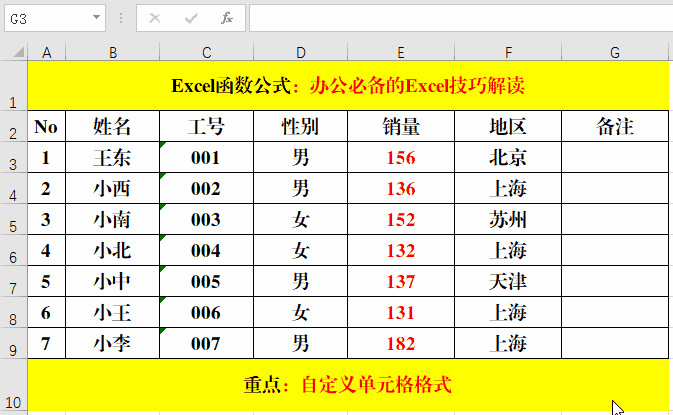Select column C header

point(206,52)
